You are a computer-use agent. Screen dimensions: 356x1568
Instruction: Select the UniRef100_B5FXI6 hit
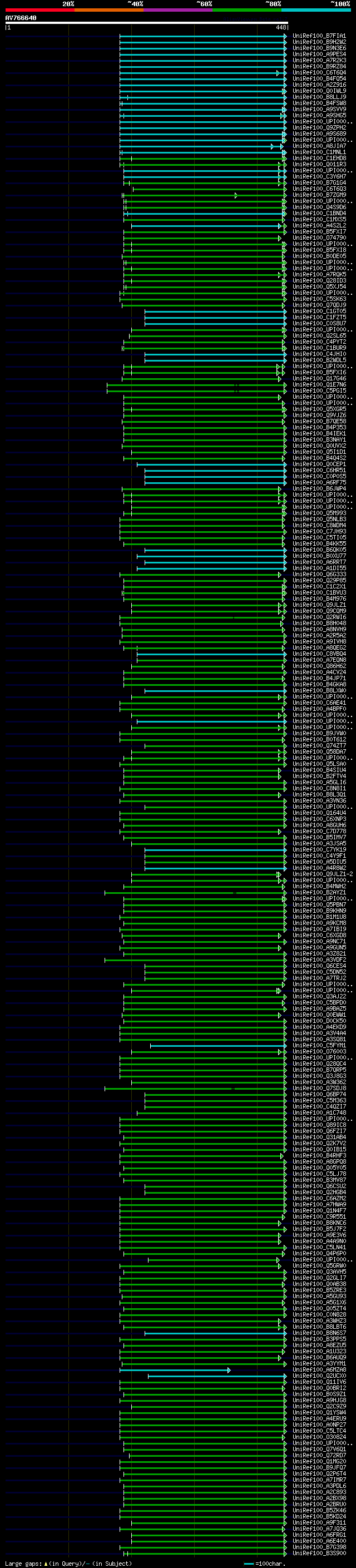pyautogui.click(x=319, y=373)
